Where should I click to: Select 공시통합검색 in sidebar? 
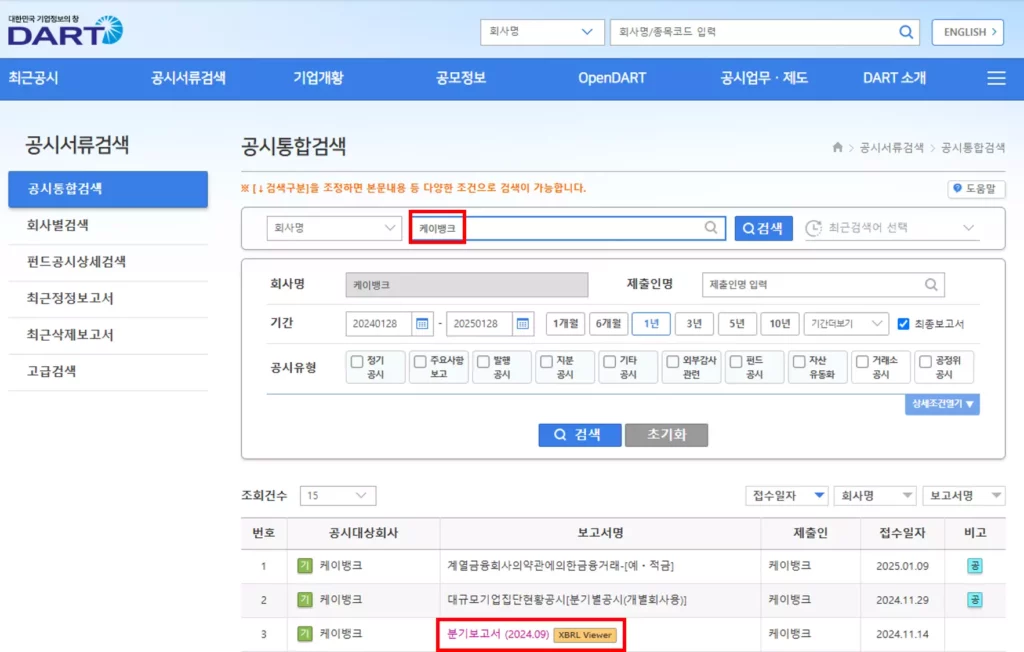pyautogui.click(x=108, y=189)
